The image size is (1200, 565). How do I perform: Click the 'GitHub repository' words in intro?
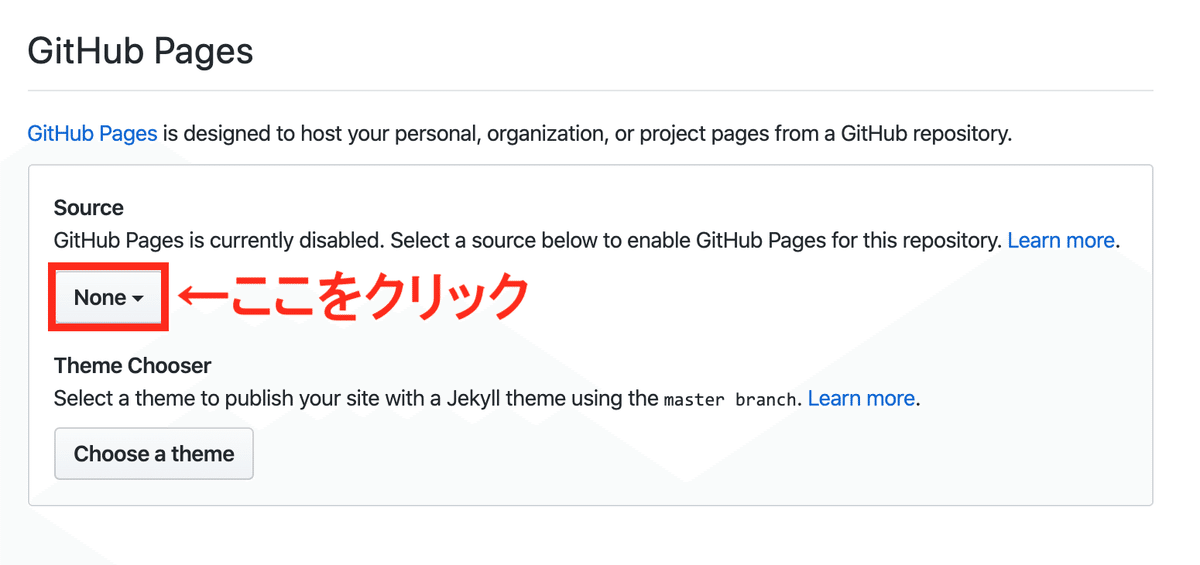[x=926, y=133]
